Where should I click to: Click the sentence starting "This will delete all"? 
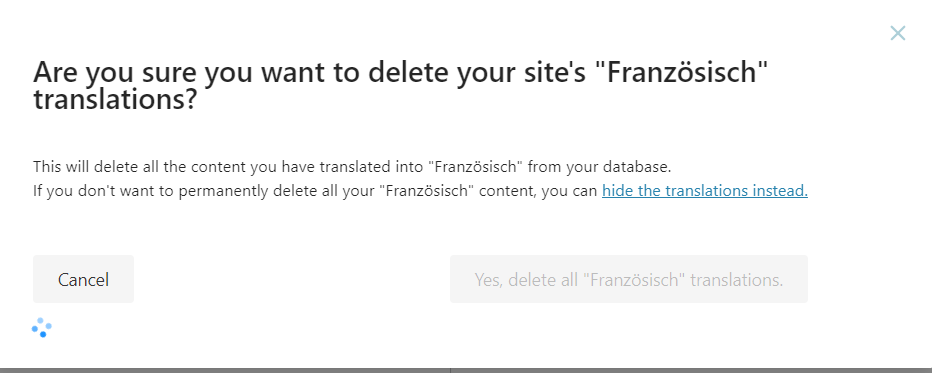[352, 167]
